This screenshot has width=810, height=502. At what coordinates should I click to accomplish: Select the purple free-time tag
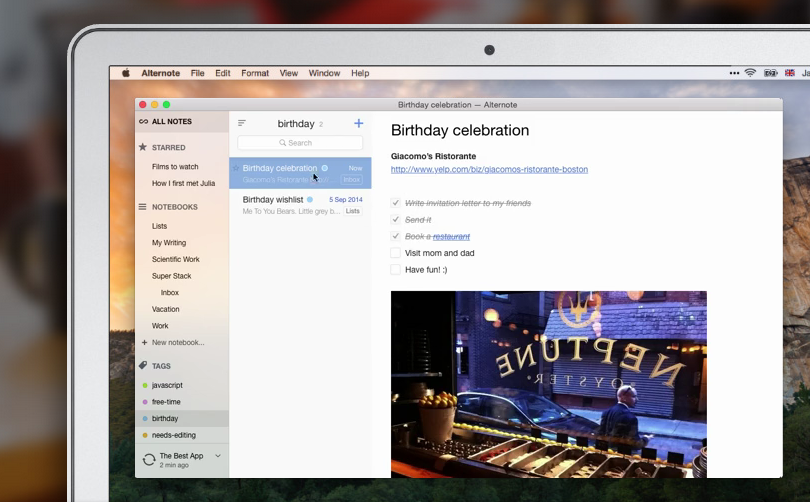[166, 402]
